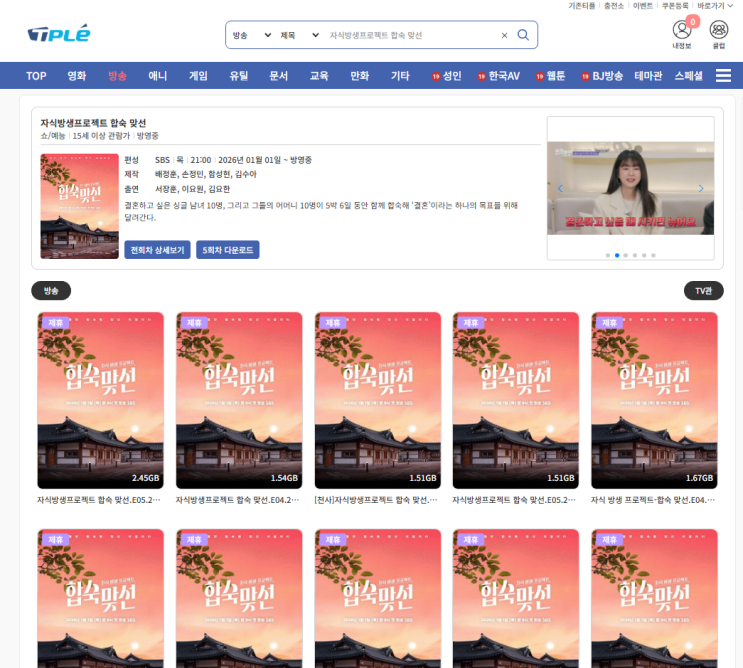Open the 애니 category
The height and width of the screenshot is (668, 743).
tap(157, 76)
